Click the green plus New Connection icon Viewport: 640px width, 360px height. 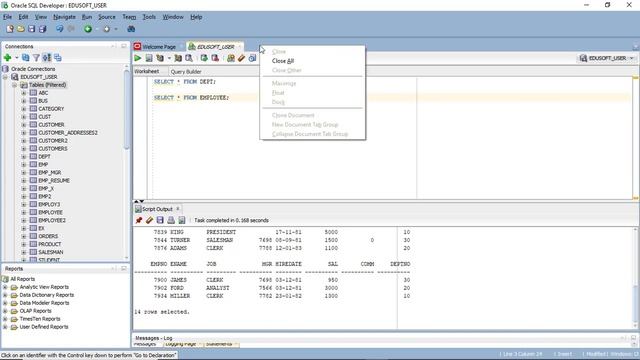(7, 58)
